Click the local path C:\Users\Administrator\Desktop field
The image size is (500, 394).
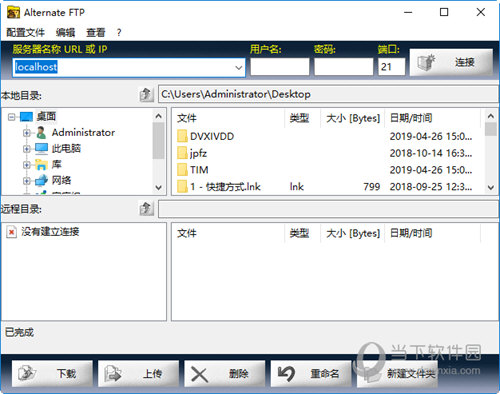click(328, 94)
